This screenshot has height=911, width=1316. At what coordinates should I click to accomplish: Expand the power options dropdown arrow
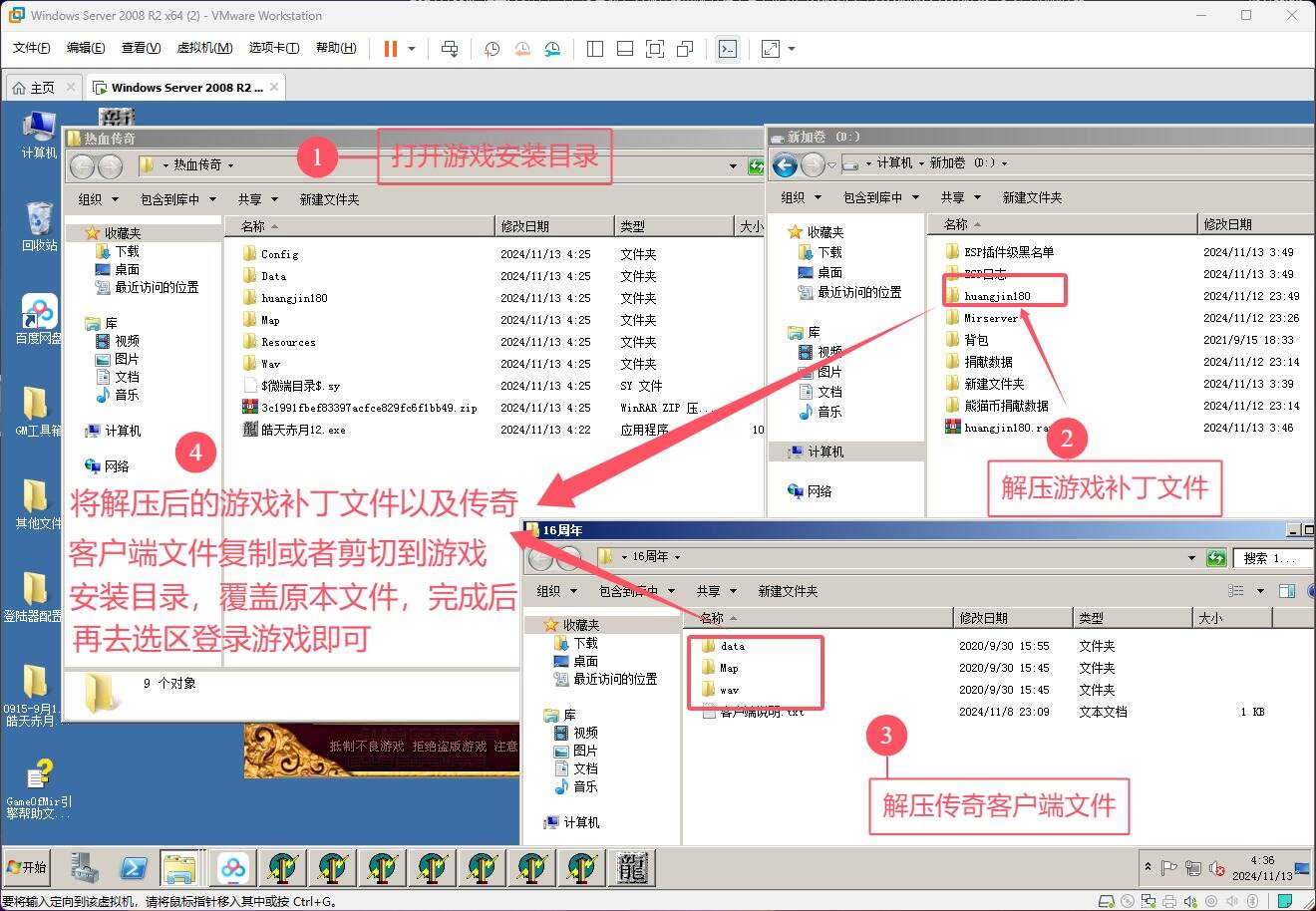coord(412,49)
